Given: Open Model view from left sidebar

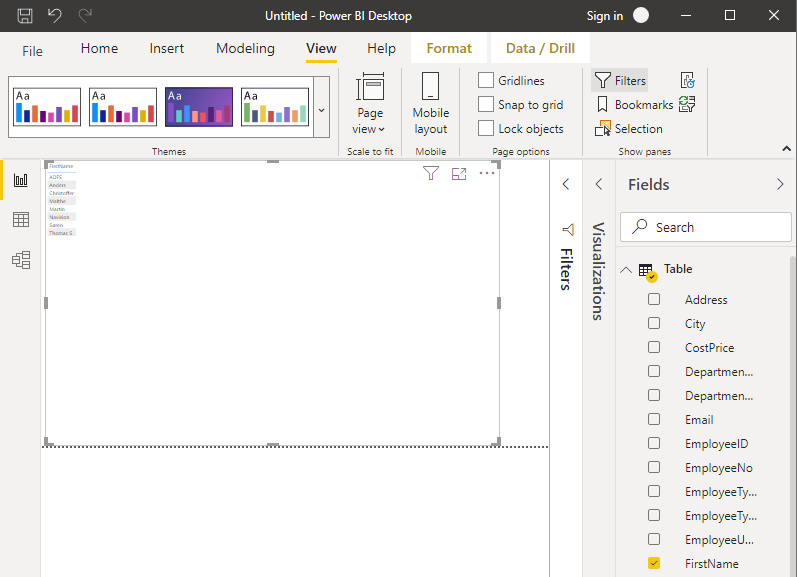Looking at the screenshot, I should 20,260.
